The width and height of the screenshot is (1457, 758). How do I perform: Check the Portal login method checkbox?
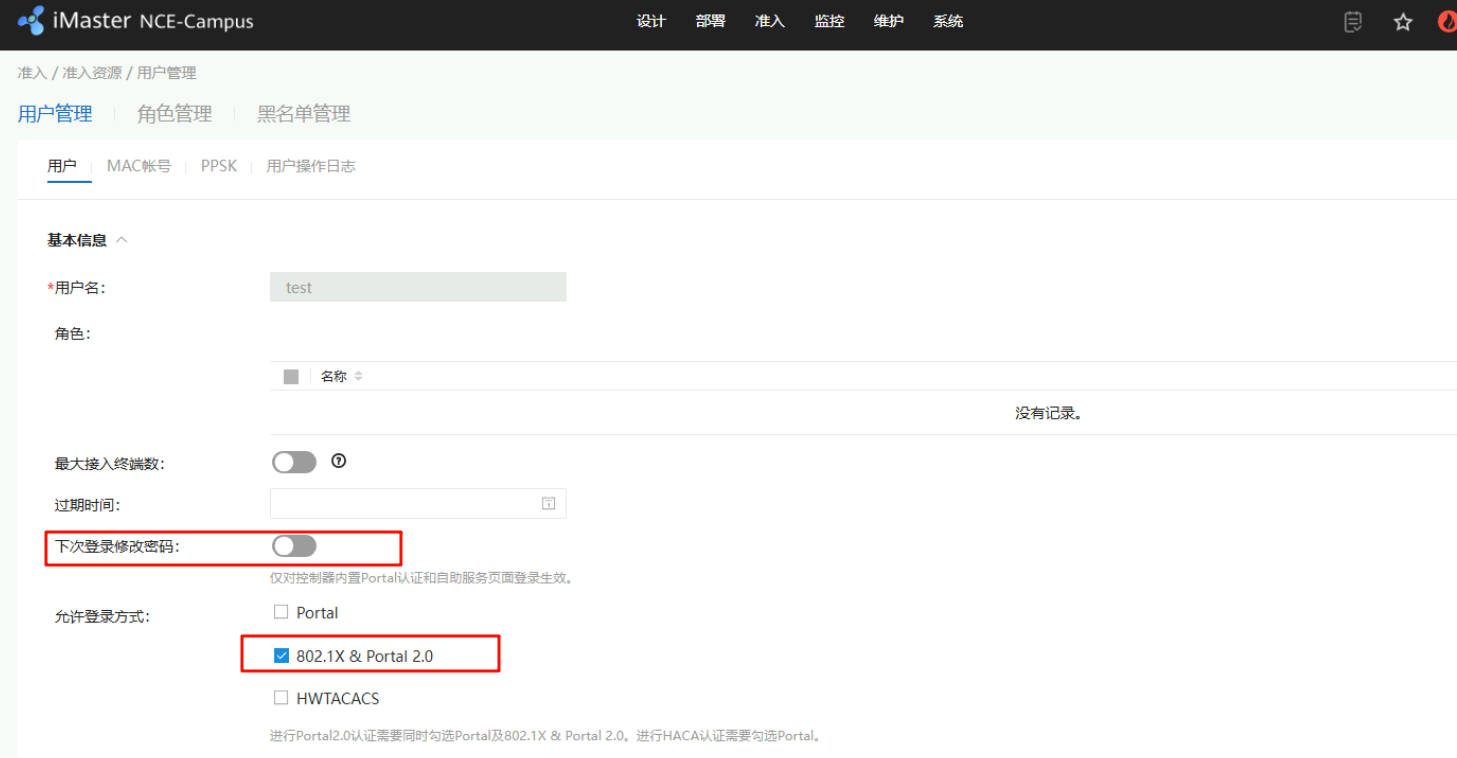click(281, 612)
